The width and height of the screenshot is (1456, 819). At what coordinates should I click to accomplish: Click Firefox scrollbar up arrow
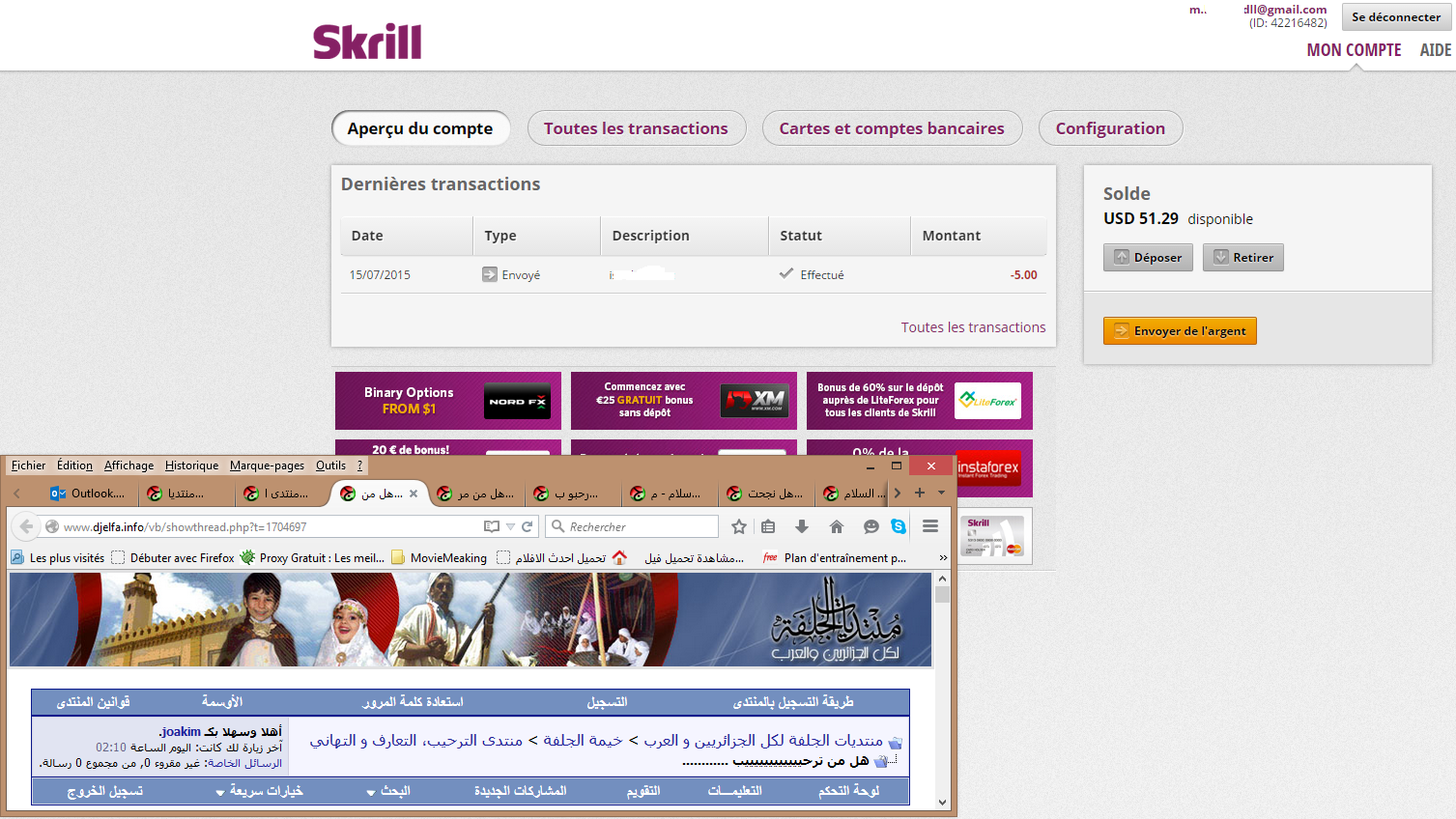pyautogui.click(x=942, y=579)
